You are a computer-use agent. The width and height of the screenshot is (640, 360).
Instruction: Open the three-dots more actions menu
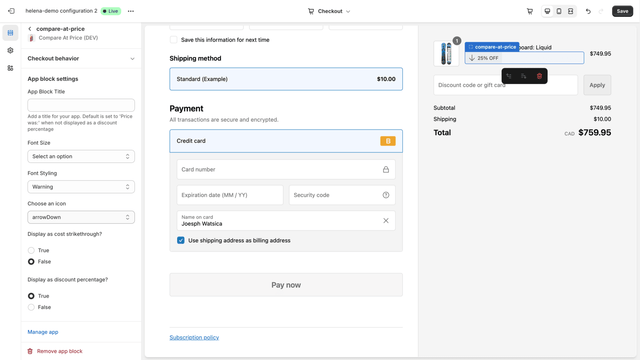point(131,11)
